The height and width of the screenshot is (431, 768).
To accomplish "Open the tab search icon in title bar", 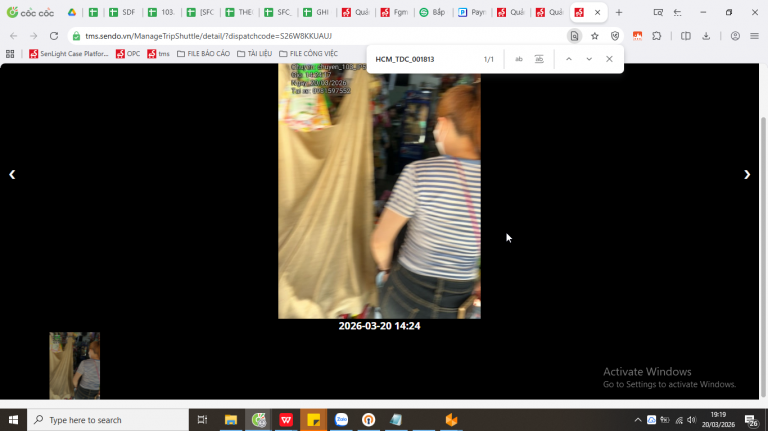I will [x=658, y=13].
